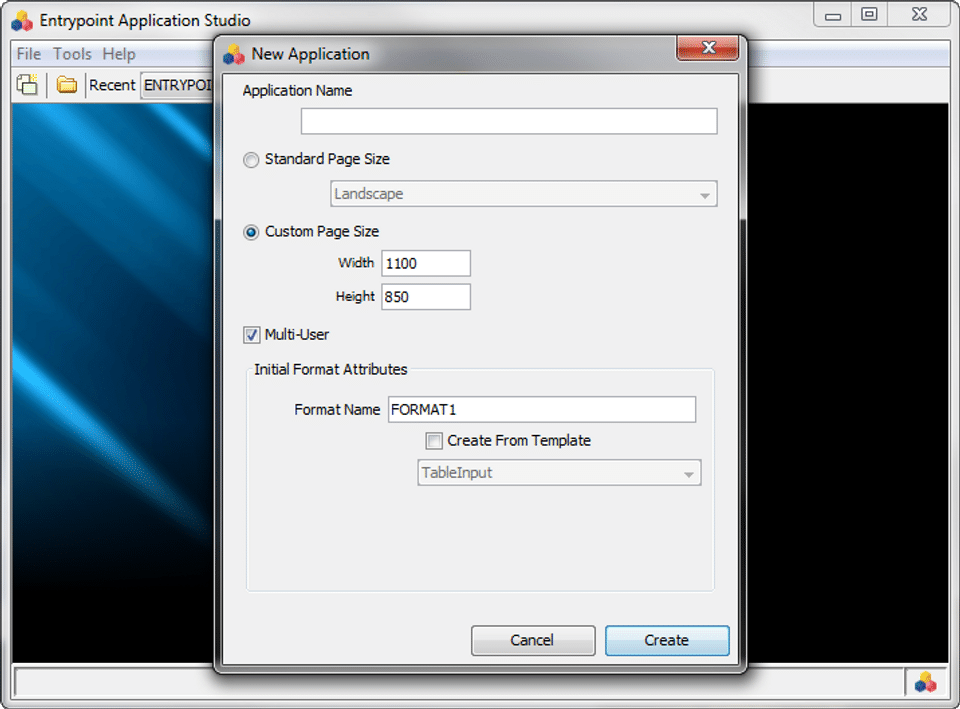Click the Application Name input field
Viewport: 960px width, 709px height.
point(509,121)
